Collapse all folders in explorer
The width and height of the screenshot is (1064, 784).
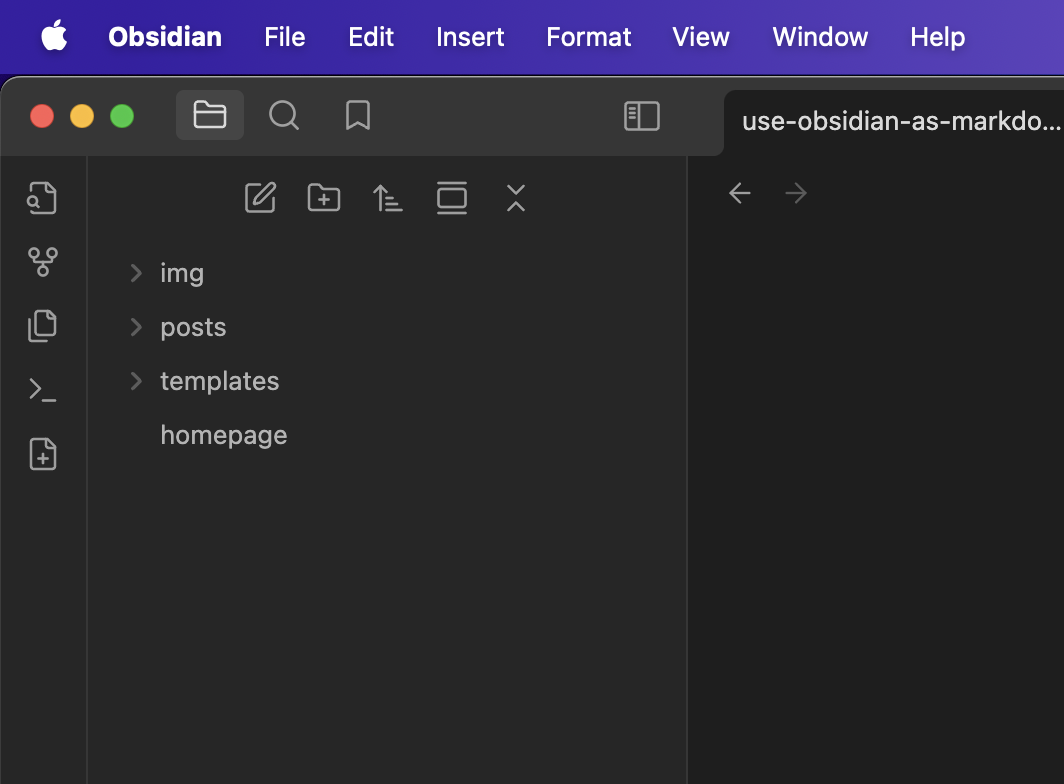516,198
